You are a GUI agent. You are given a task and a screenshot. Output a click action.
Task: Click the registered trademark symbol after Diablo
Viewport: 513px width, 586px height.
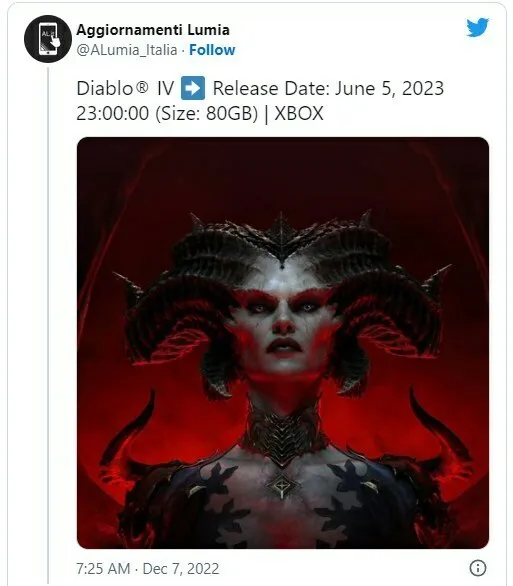[x=142, y=86]
